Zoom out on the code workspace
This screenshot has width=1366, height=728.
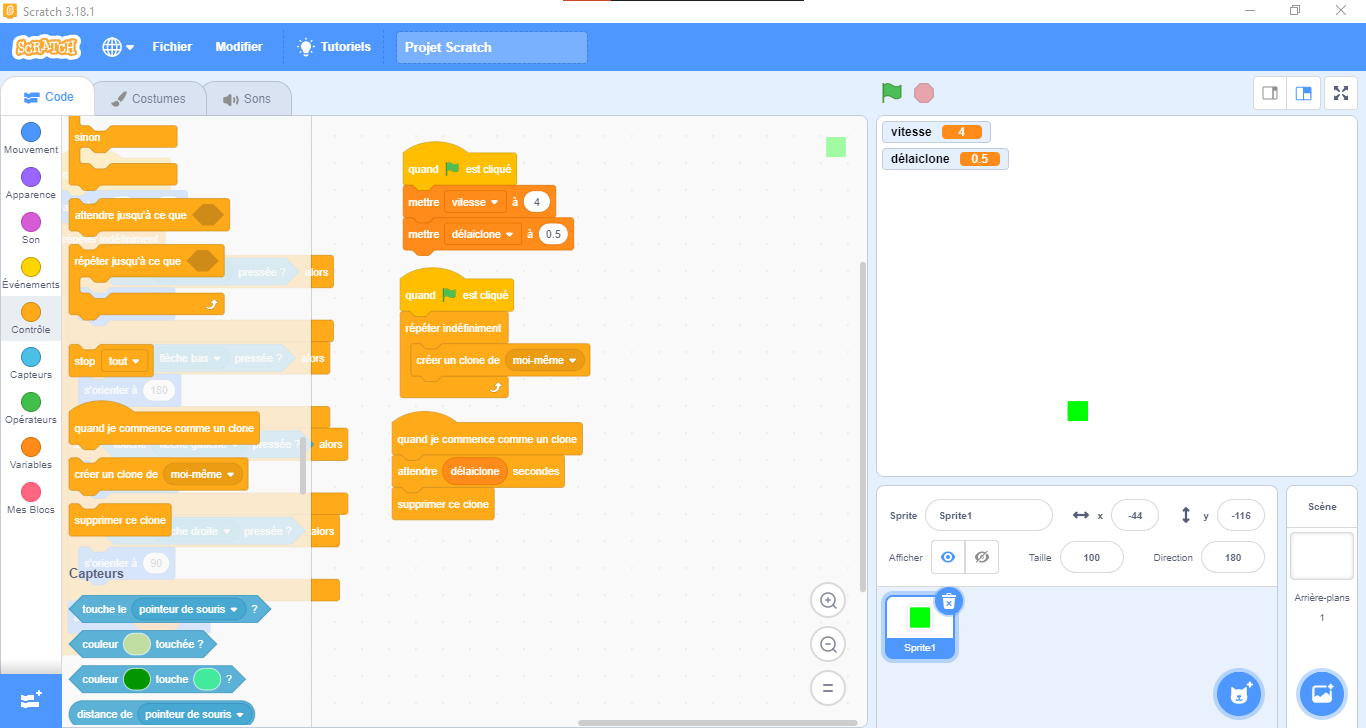point(828,645)
